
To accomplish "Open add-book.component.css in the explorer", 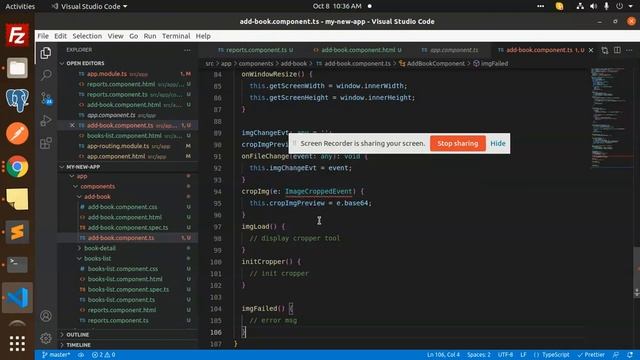I will click(x=122, y=207).
